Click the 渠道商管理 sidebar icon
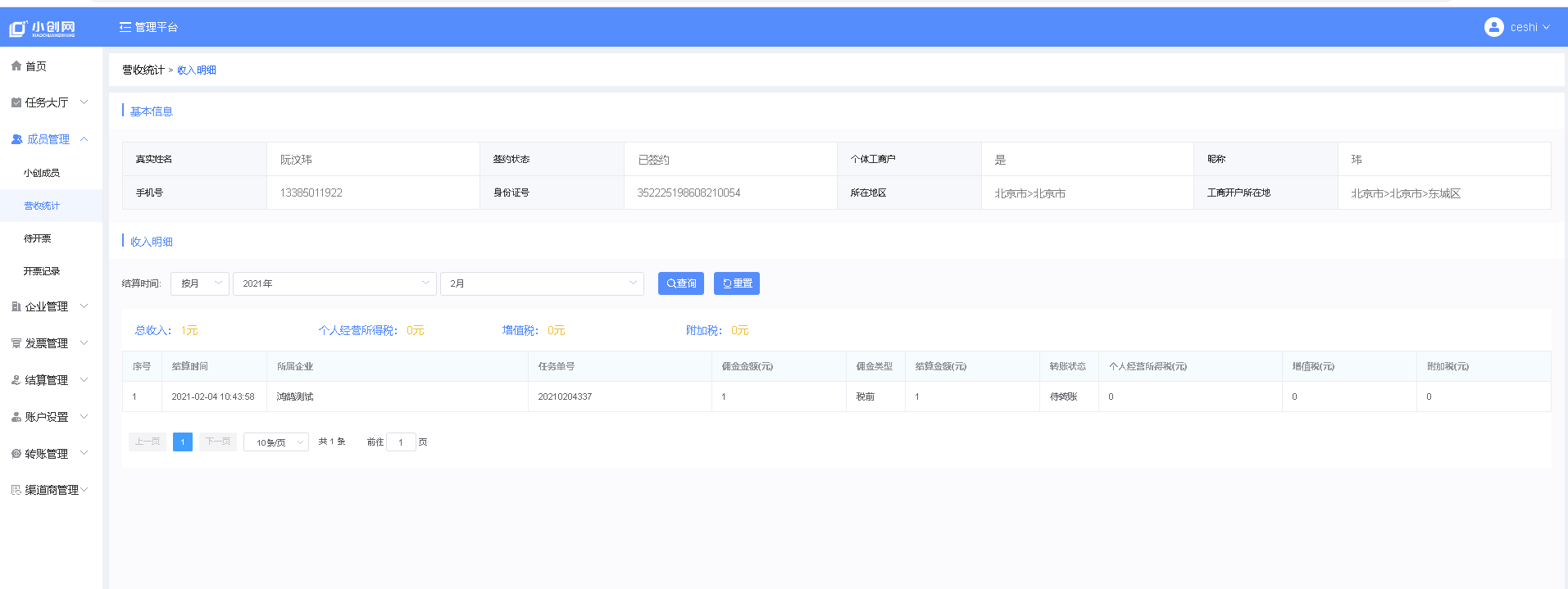Image resolution: width=1568 pixels, height=589 pixels. click(x=16, y=490)
